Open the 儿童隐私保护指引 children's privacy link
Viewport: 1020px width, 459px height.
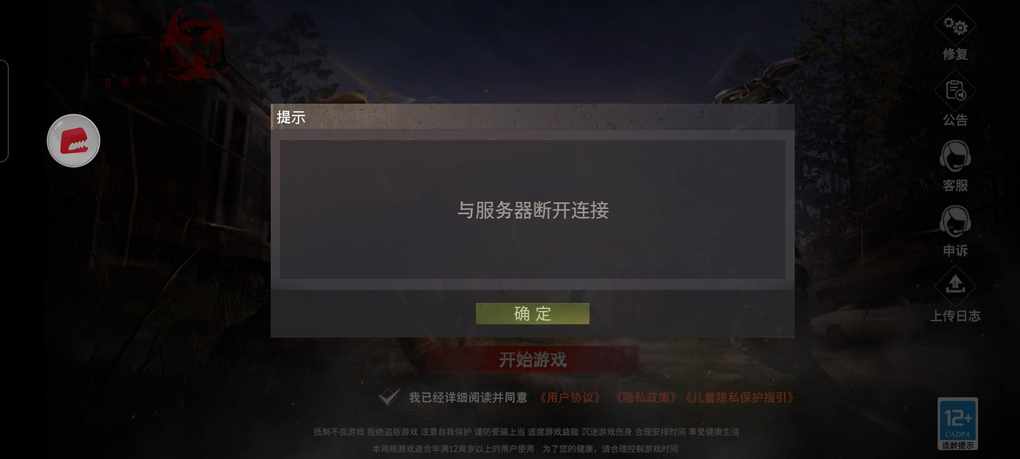click(x=739, y=397)
